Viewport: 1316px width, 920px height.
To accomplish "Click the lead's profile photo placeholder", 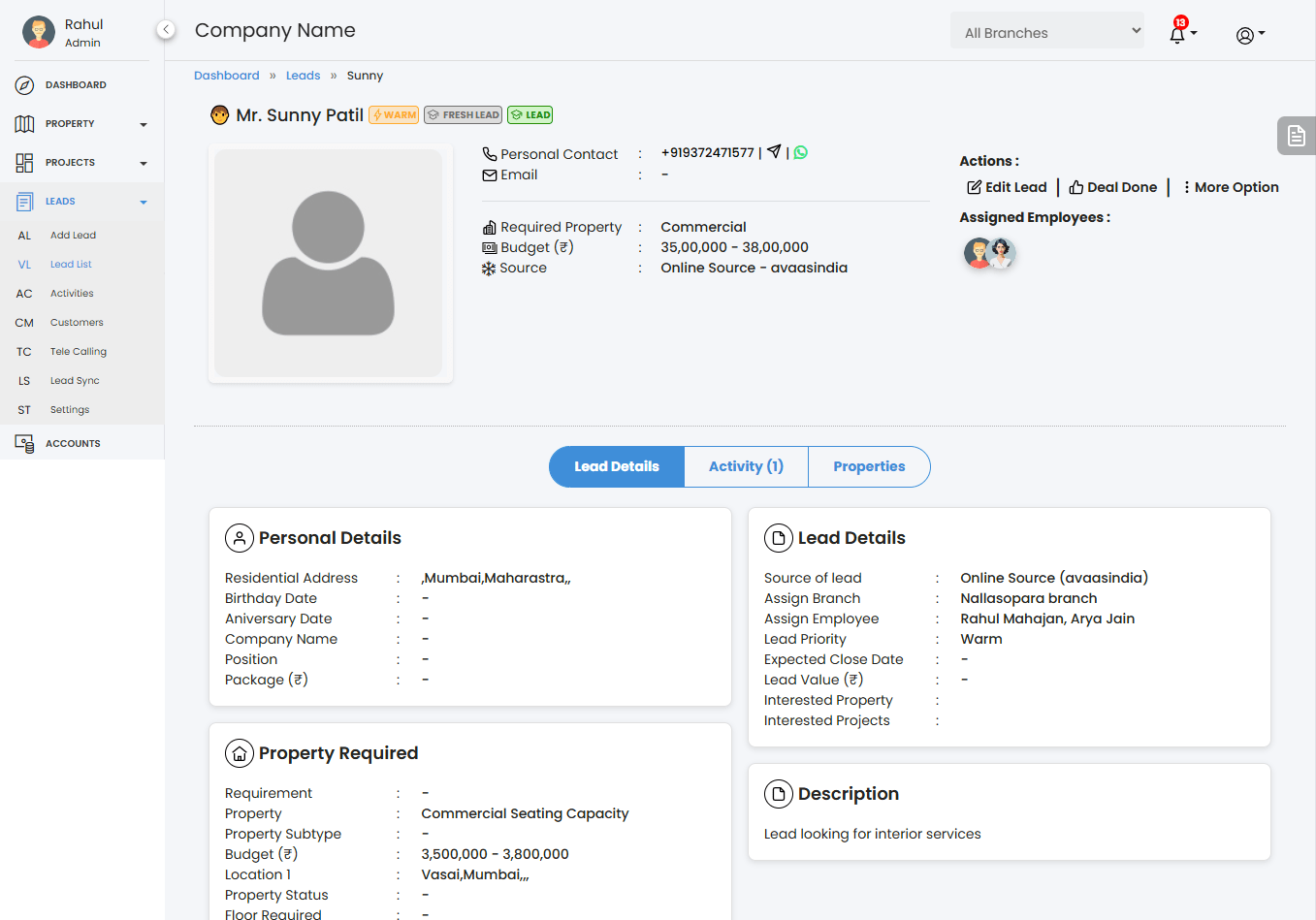I will click(329, 263).
